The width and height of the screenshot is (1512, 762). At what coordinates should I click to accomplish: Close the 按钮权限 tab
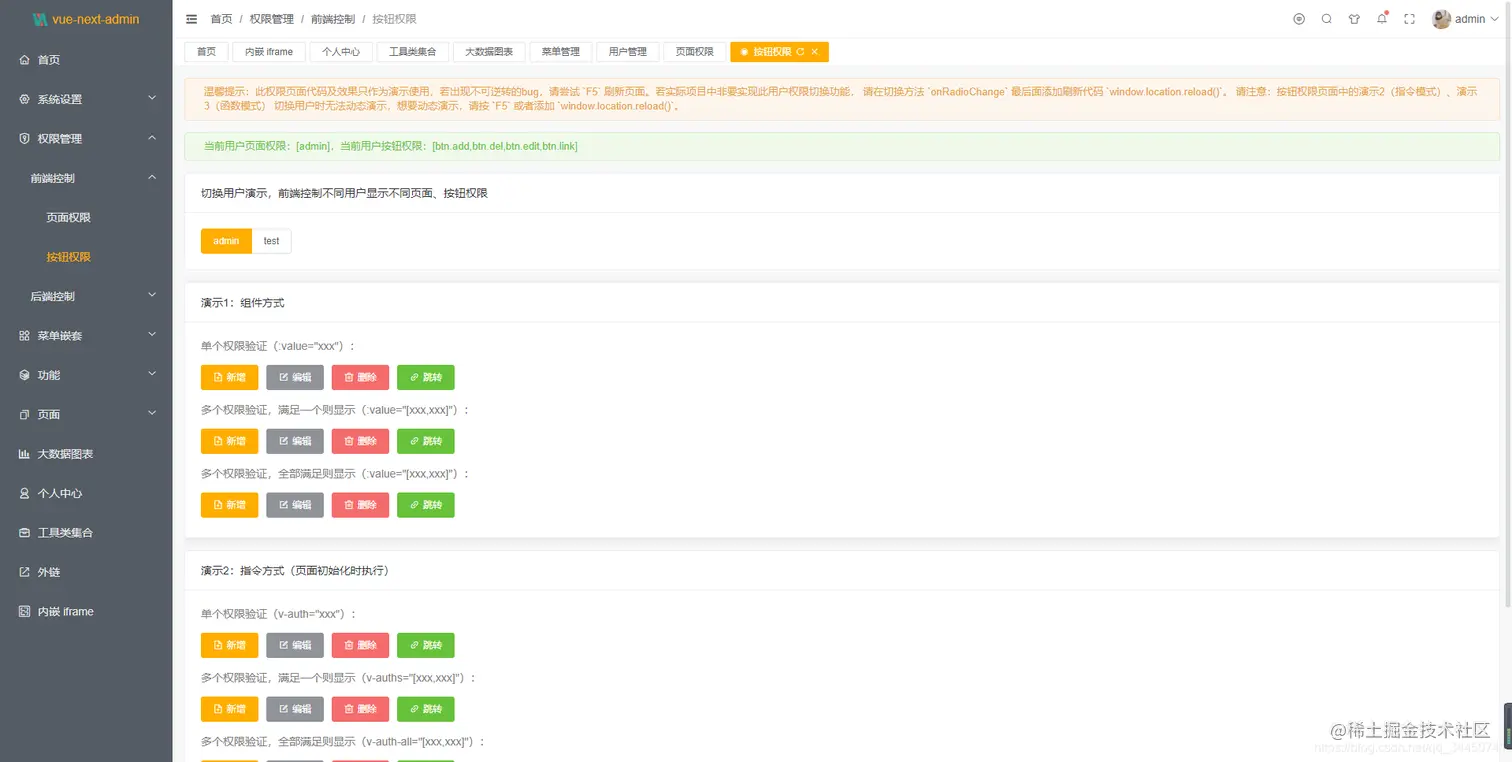click(815, 52)
